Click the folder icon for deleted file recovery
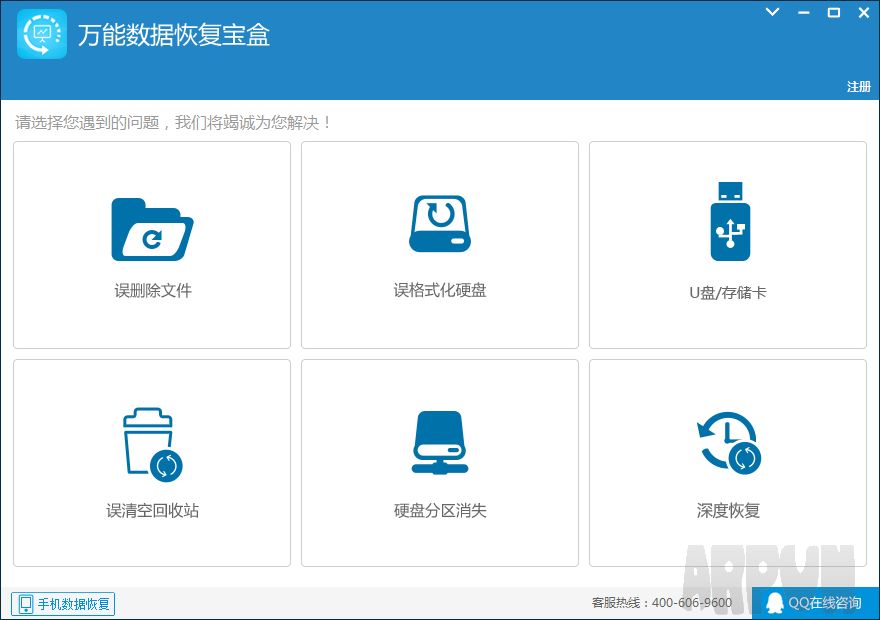This screenshot has width=880, height=620. 152,229
